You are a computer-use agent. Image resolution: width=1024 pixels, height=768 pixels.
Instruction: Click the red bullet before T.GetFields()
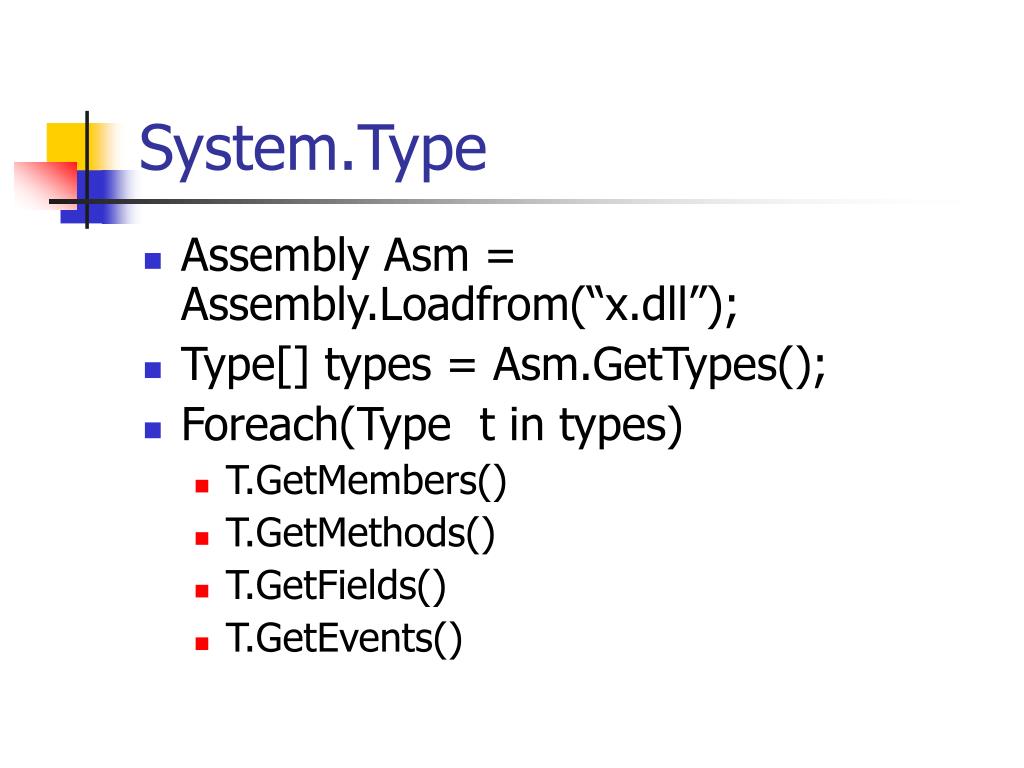202,591
